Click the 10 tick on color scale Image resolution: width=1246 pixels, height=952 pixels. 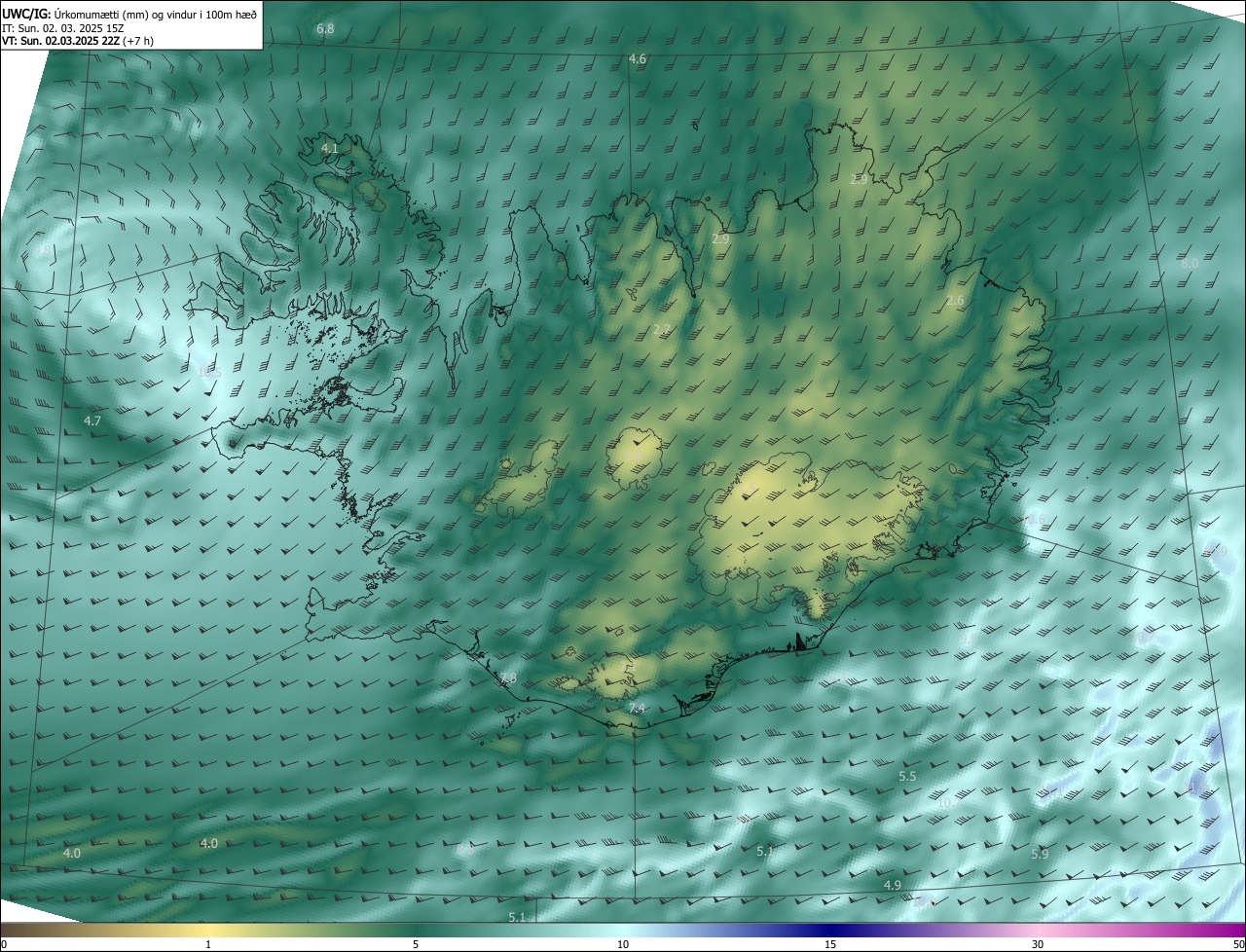pos(623,944)
